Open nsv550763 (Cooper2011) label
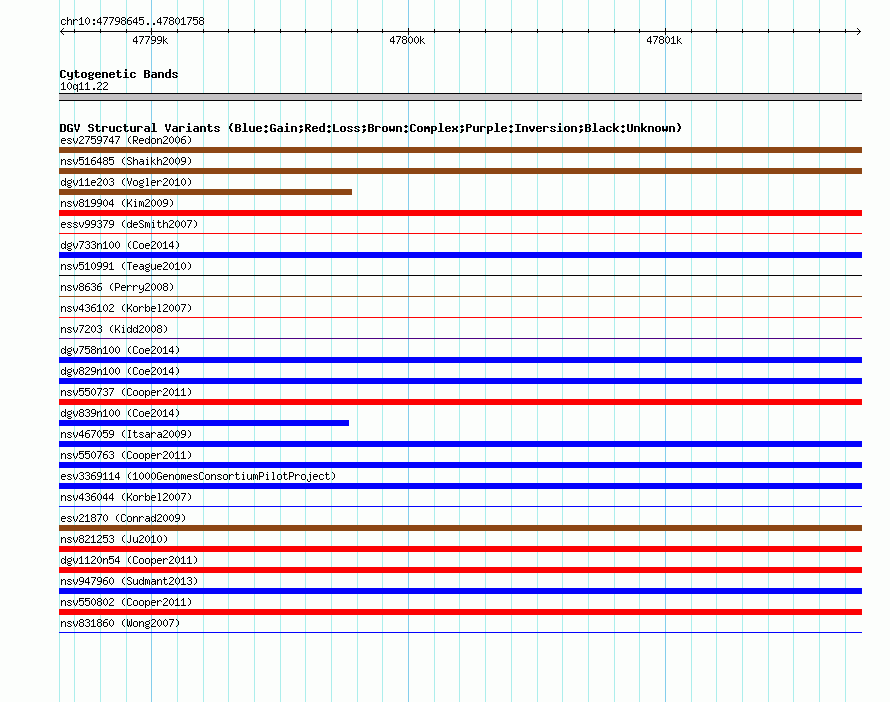Viewport: 890px width, 702px height. (126, 455)
